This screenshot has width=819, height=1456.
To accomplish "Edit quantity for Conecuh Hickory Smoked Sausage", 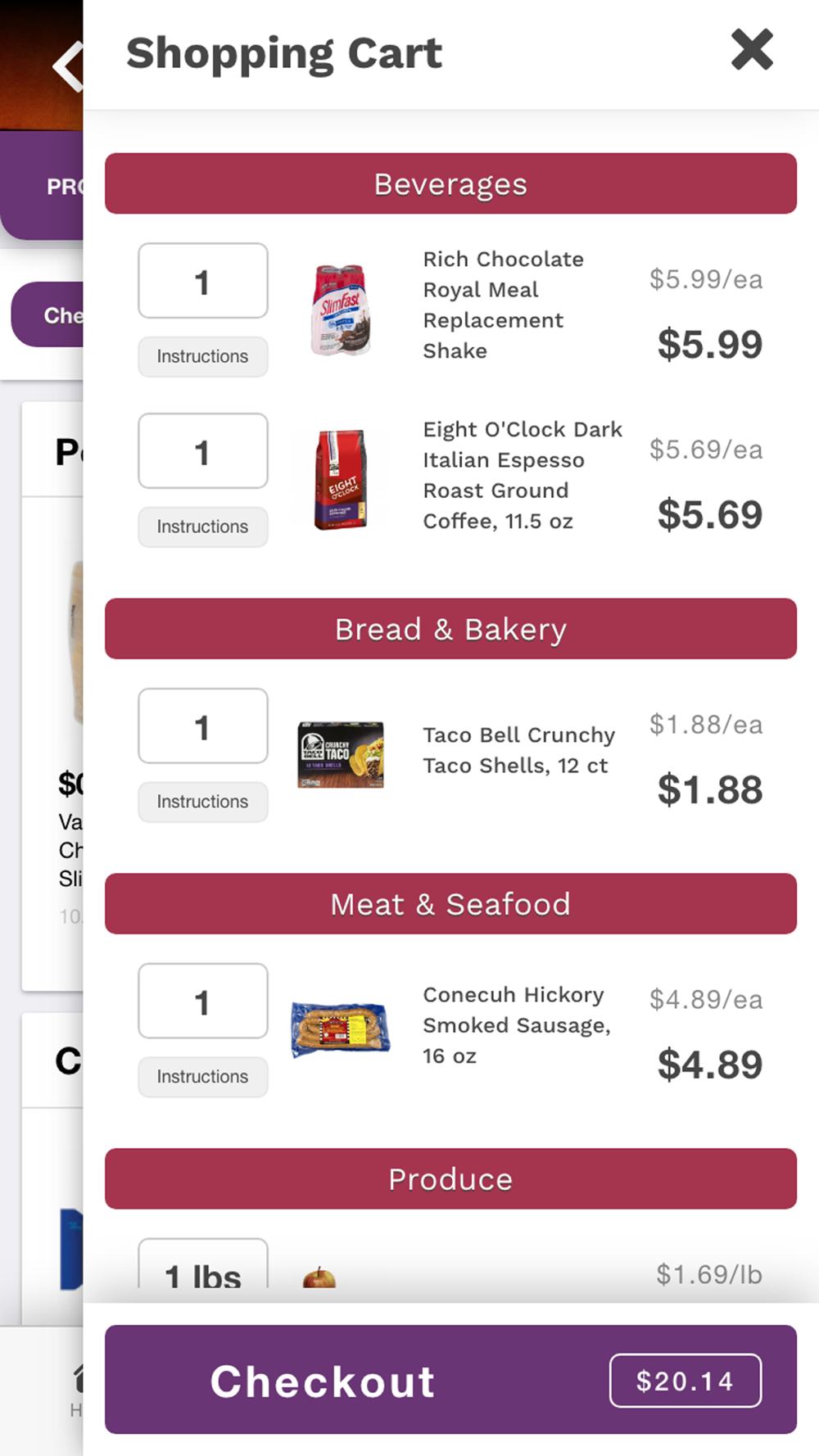I will coord(203,1002).
